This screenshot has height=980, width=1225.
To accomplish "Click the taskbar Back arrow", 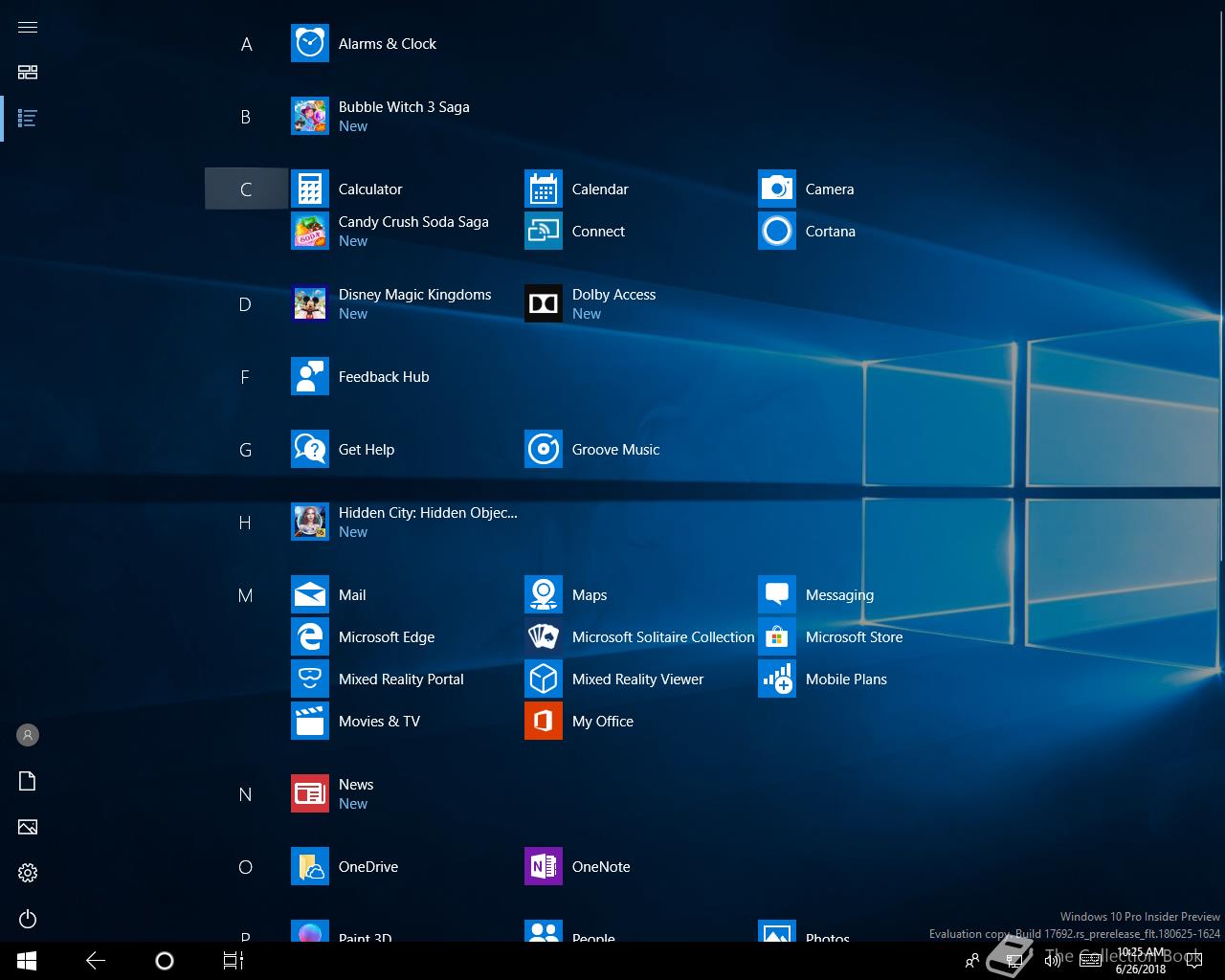I will [x=96, y=961].
